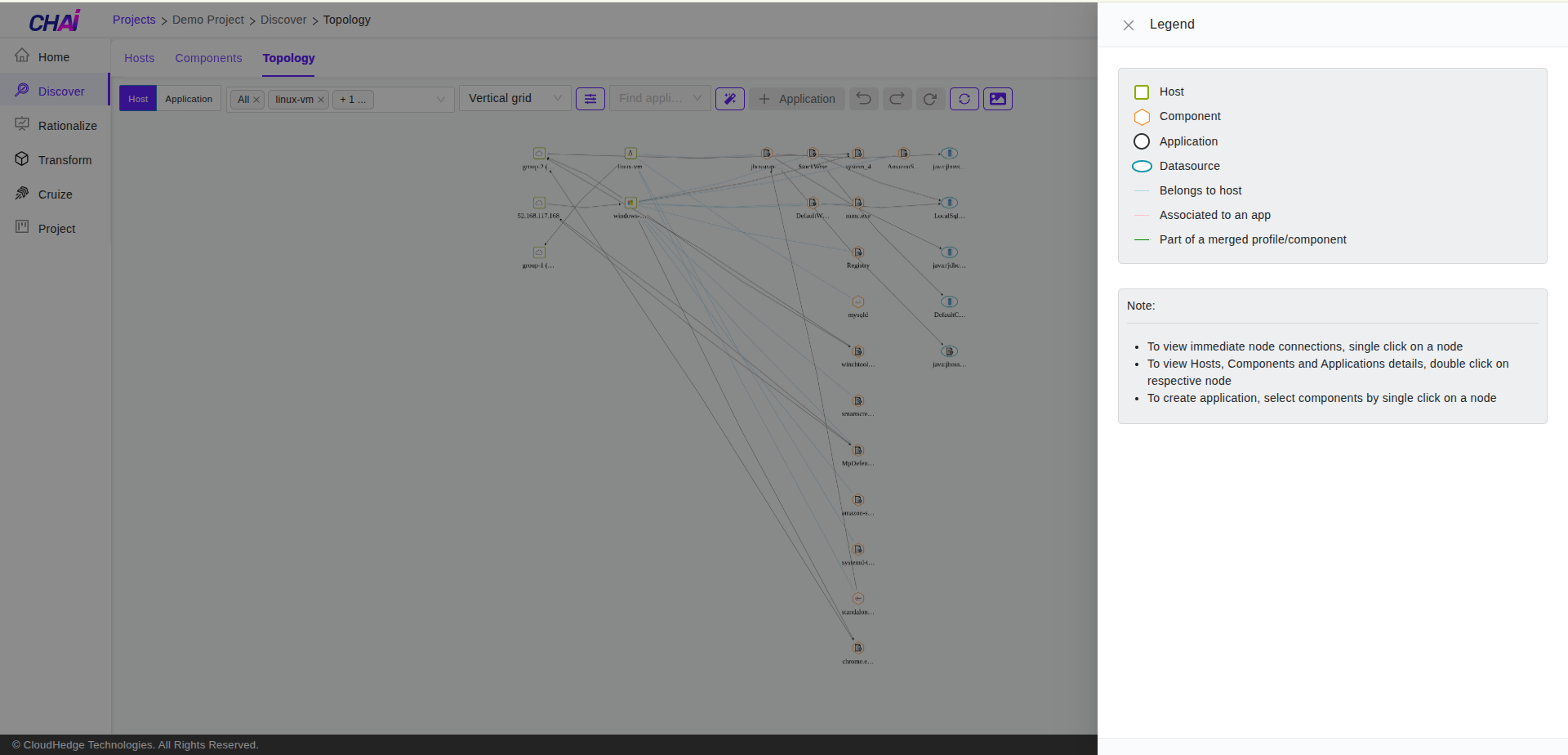1568x755 pixels.
Task: Click the filter settings sliders icon
Action: (x=590, y=99)
